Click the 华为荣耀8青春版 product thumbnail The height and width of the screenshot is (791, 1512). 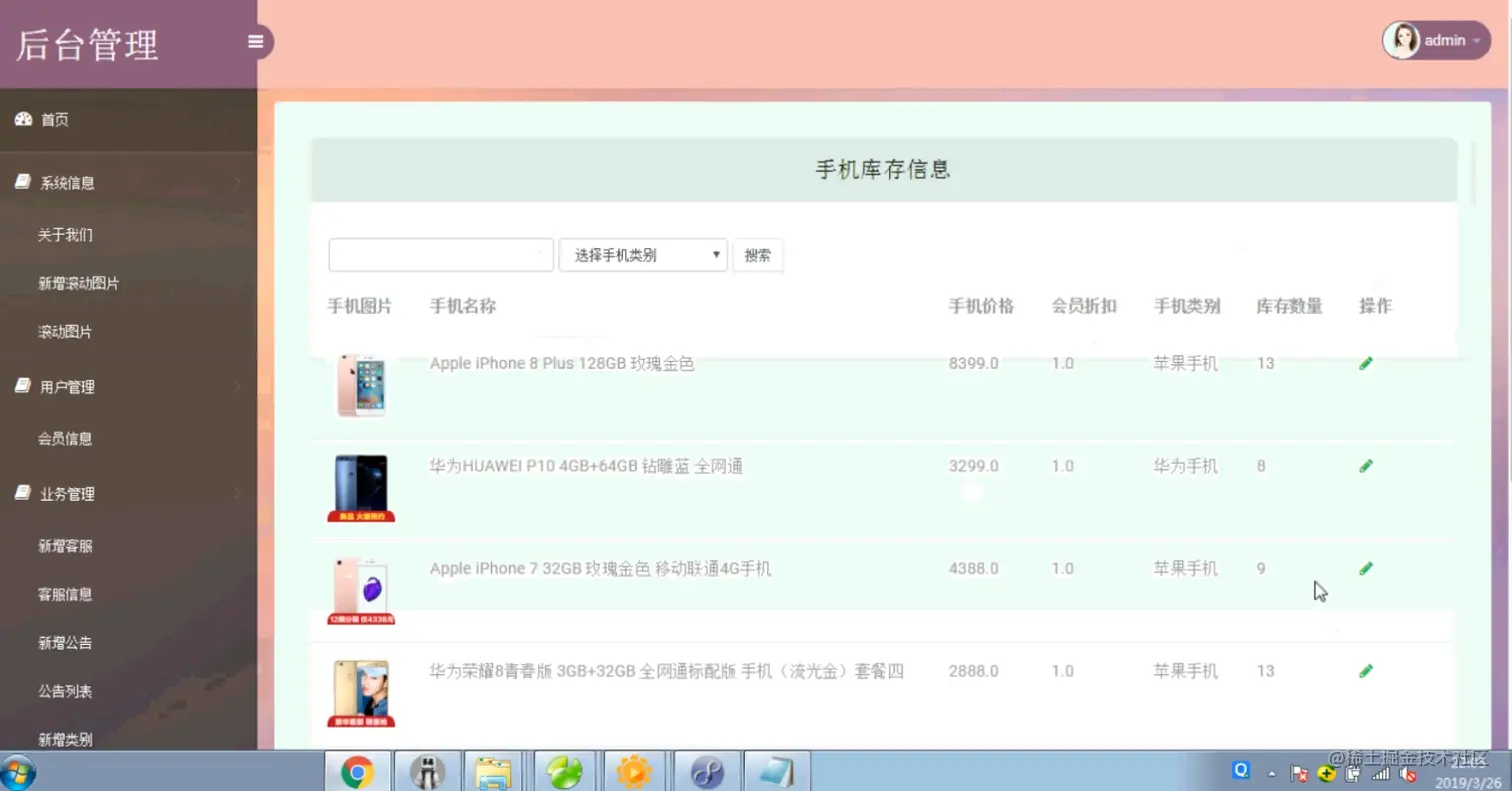pos(361,693)
